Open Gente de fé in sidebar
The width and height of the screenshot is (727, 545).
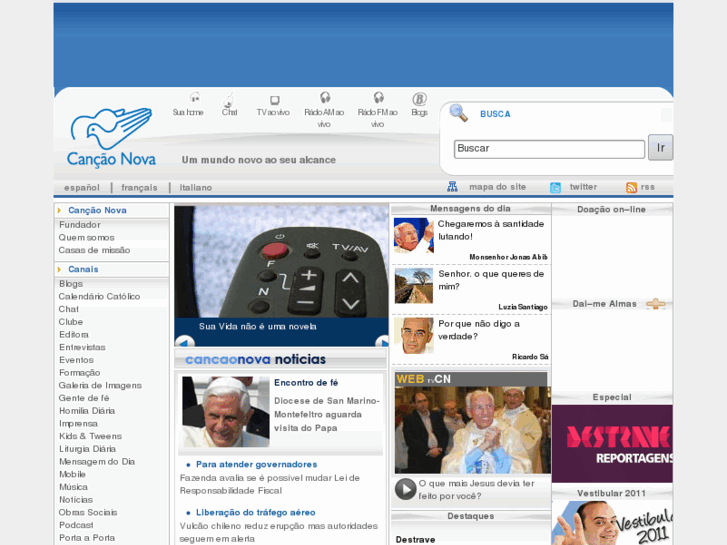[84, 398]
